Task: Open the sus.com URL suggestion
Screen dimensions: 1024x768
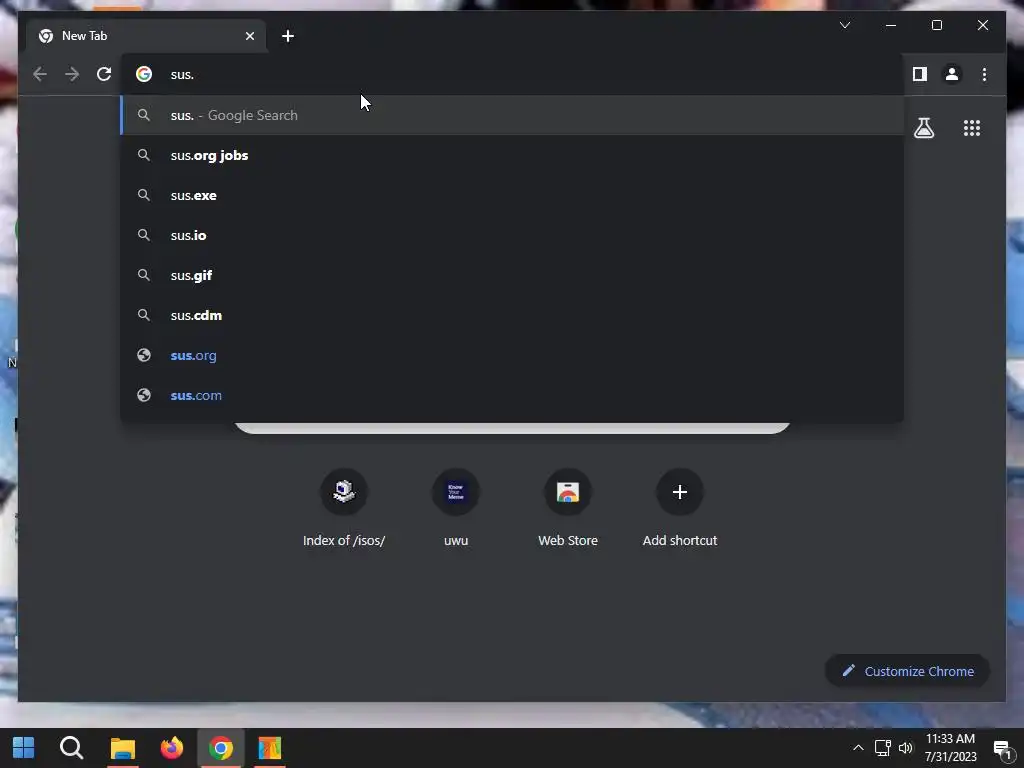Action: pos(512,395)
